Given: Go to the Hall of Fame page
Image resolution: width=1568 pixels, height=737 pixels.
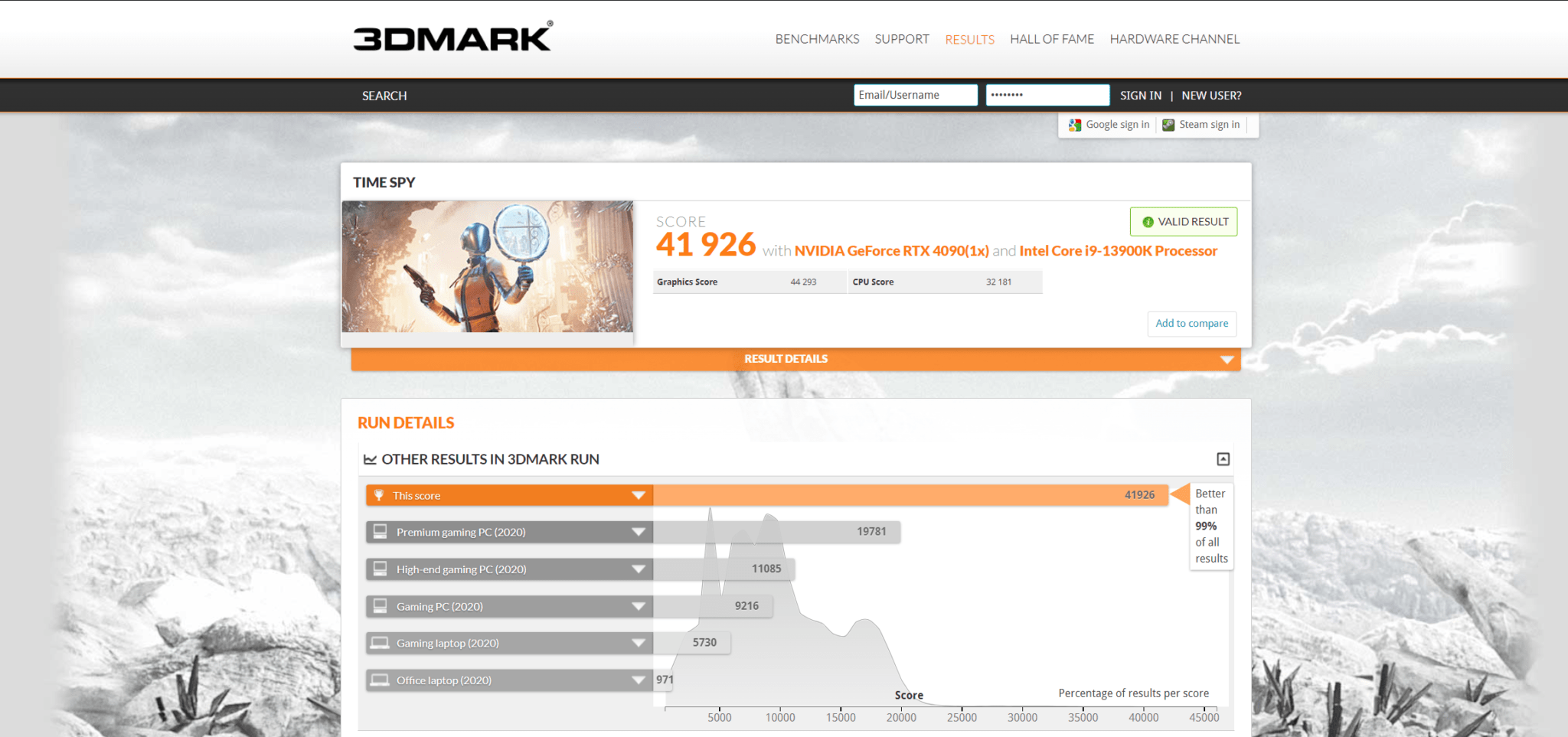Looking at the screenshot, I should pyautogui.click(x=1051, y=39).
